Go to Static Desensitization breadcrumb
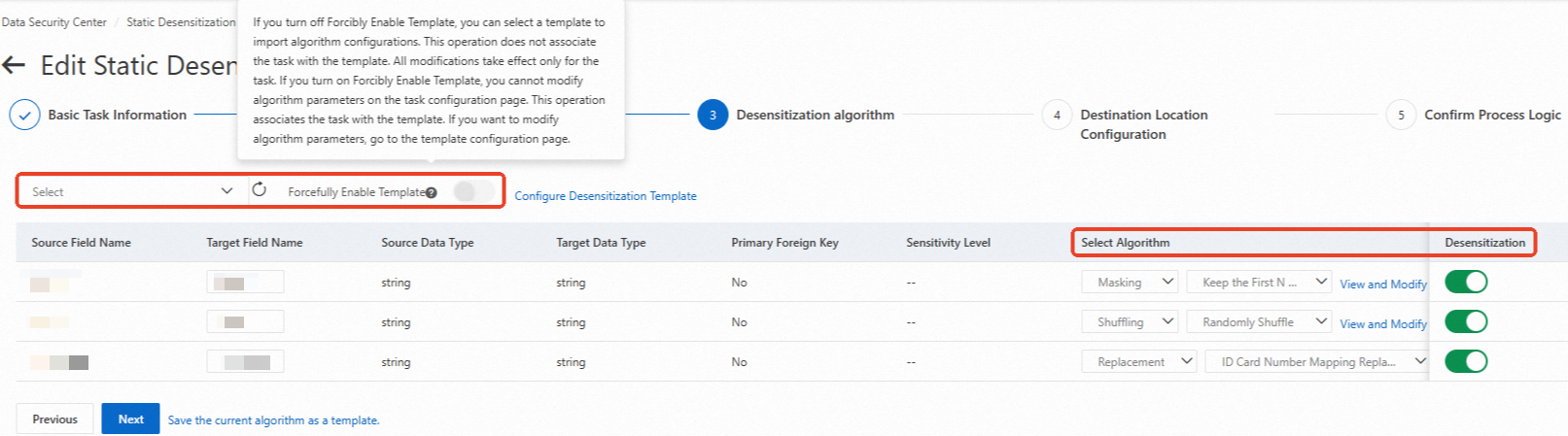The image size is (1568, 436). point(181,22)
